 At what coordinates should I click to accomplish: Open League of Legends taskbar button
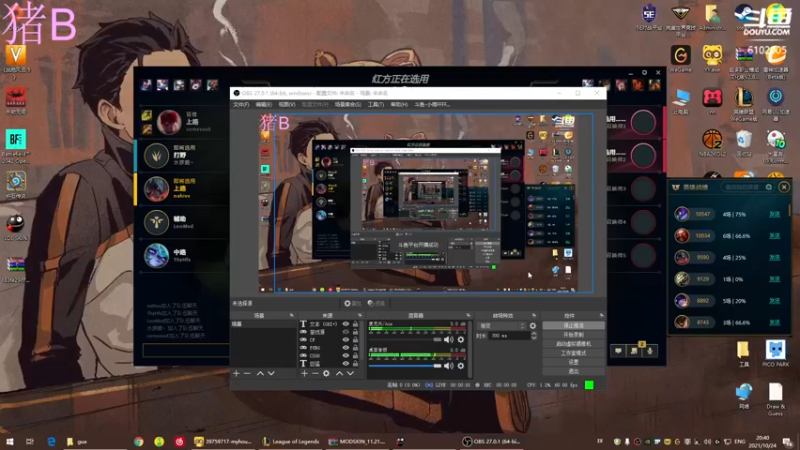[290, 441]
